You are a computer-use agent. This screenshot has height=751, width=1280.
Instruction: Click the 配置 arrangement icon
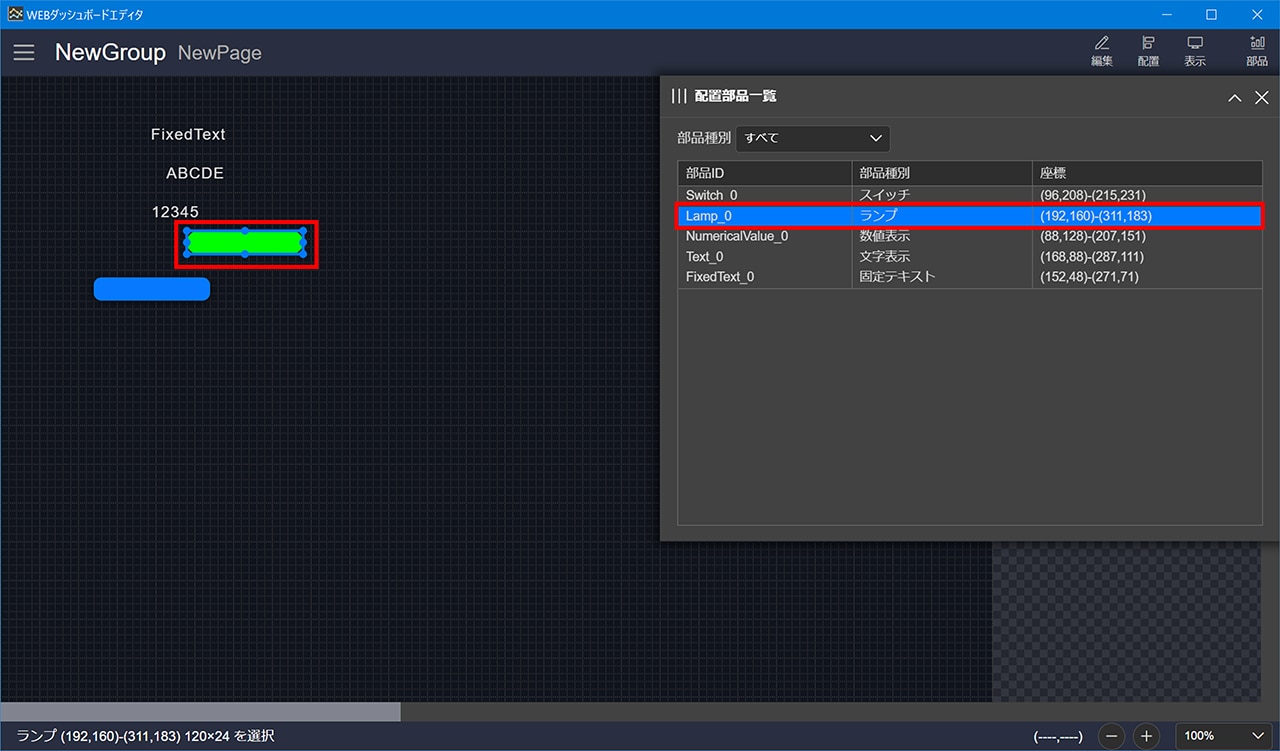pos(1148,51)
